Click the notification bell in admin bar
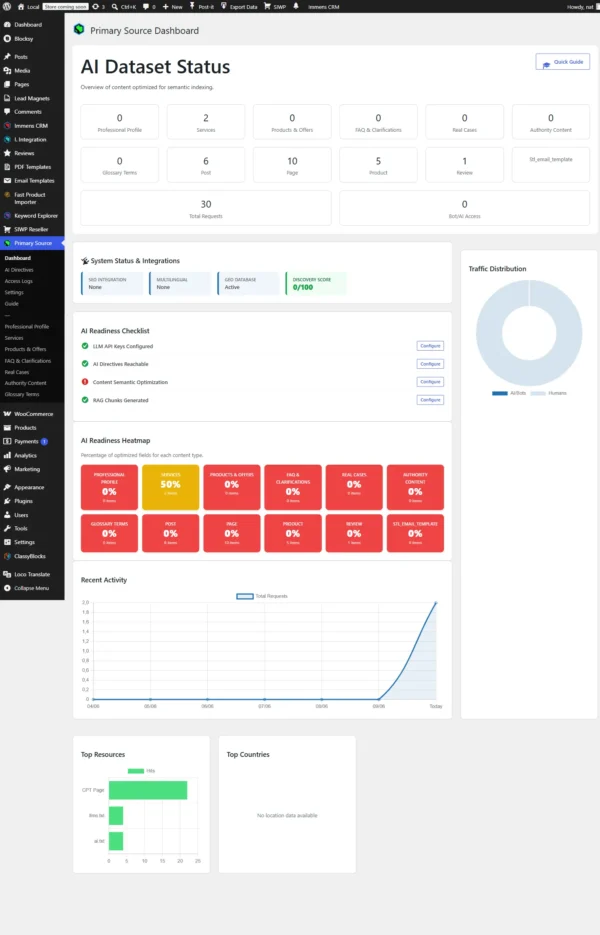The image size is (600, 935). click(x=296, y=7)
